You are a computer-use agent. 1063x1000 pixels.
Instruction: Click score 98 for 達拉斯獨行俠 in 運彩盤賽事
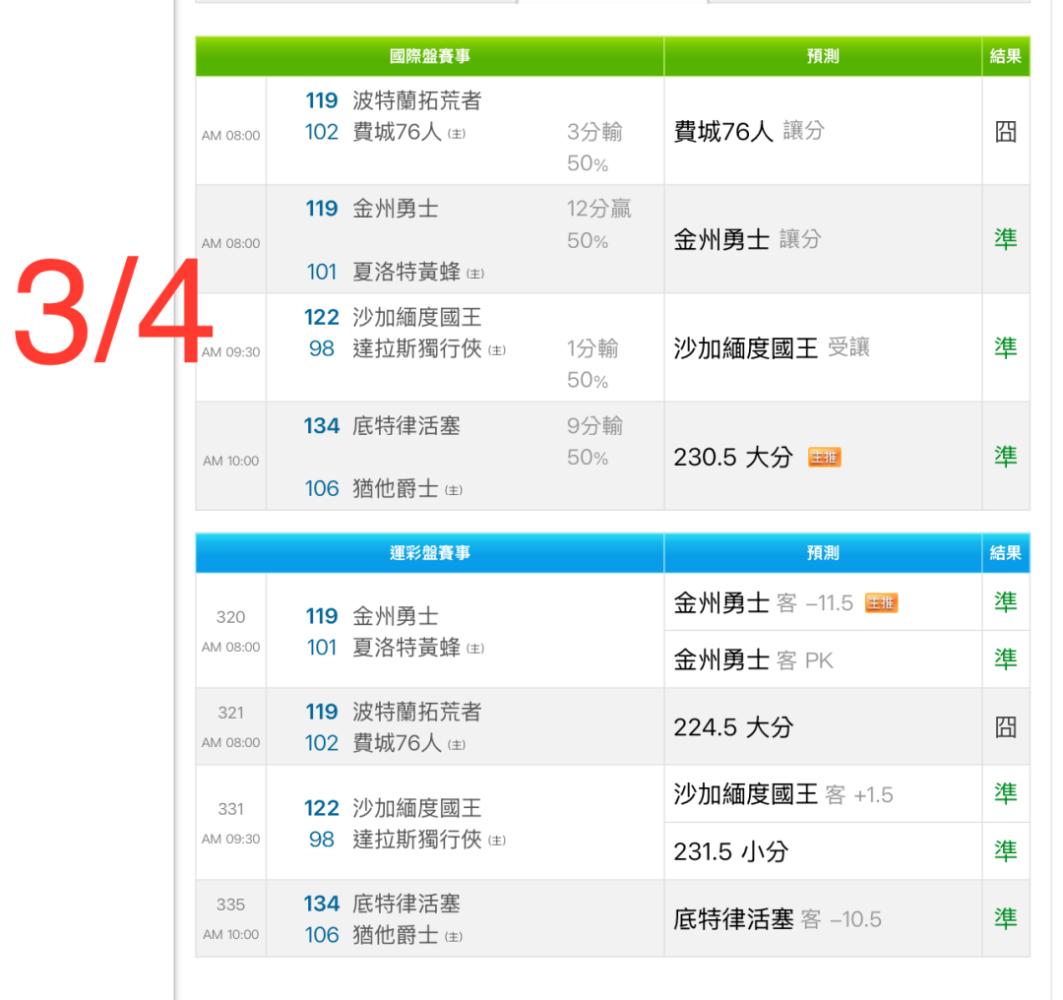[x=321, y=840]
